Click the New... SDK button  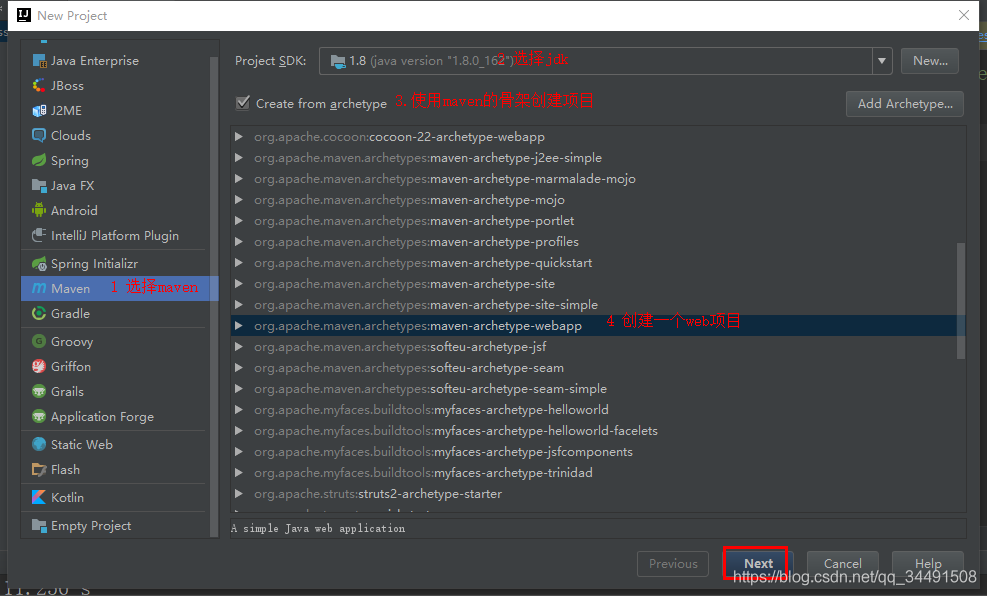[930, 61]
